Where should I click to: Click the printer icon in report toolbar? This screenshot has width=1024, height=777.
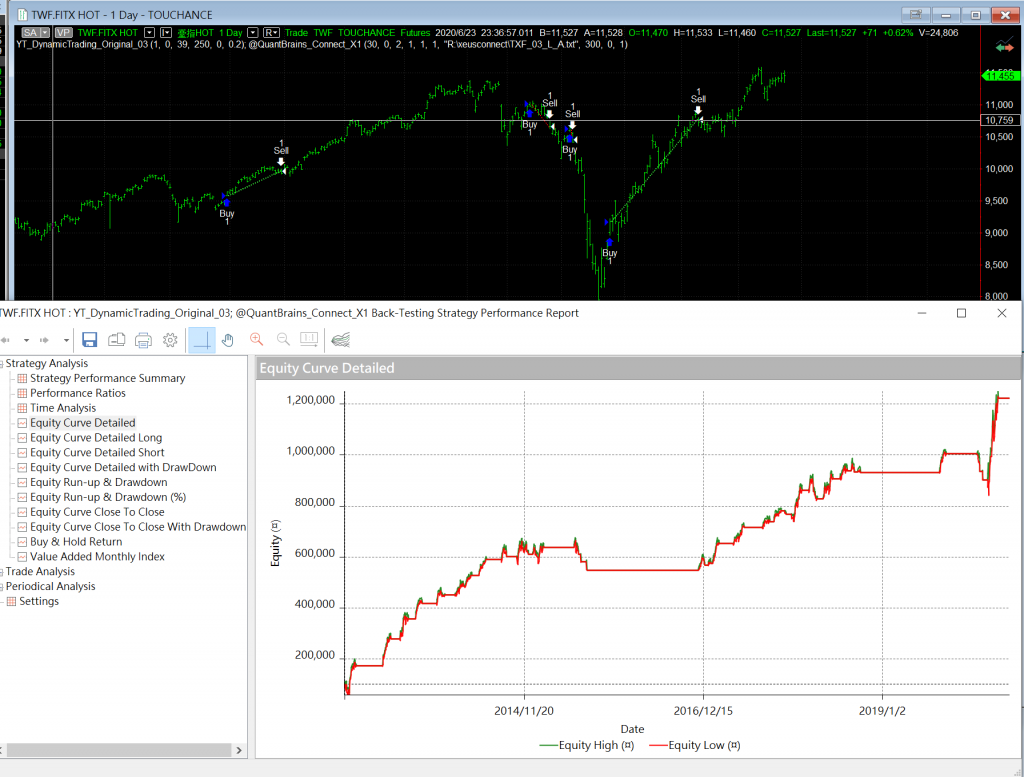[x=143, y=340]
